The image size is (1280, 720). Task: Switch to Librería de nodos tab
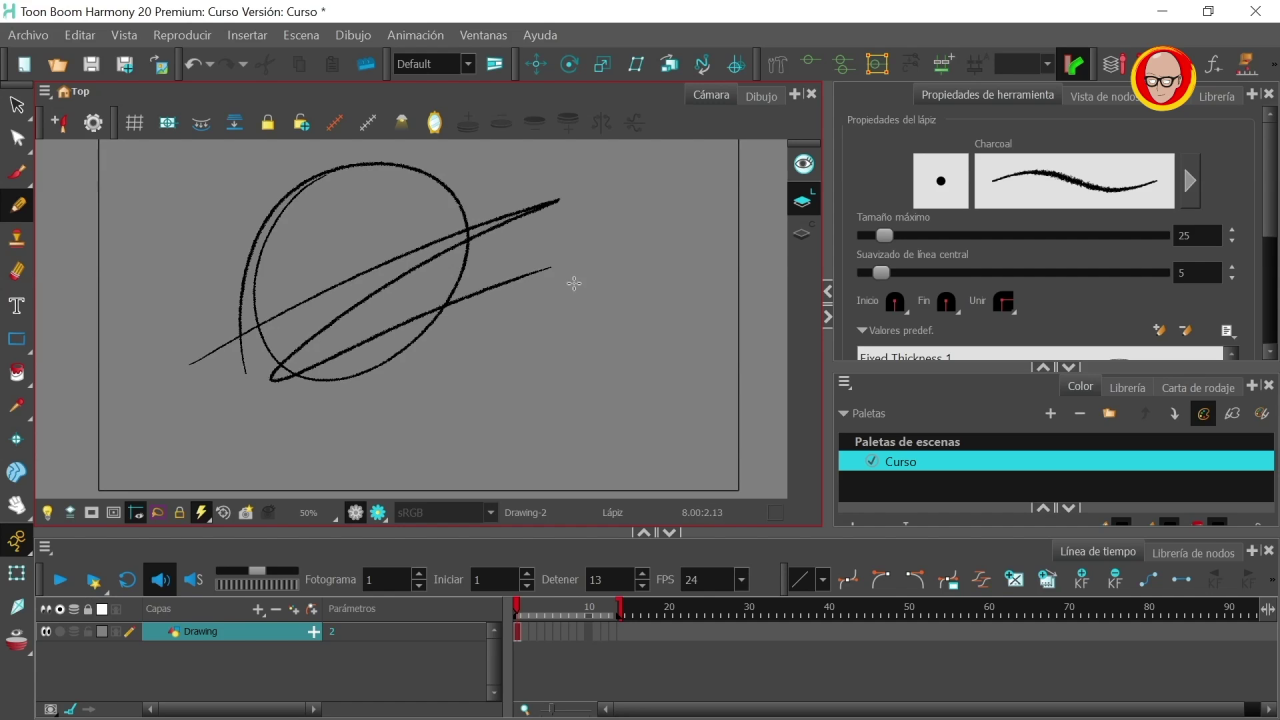[x=1193, y=553]
